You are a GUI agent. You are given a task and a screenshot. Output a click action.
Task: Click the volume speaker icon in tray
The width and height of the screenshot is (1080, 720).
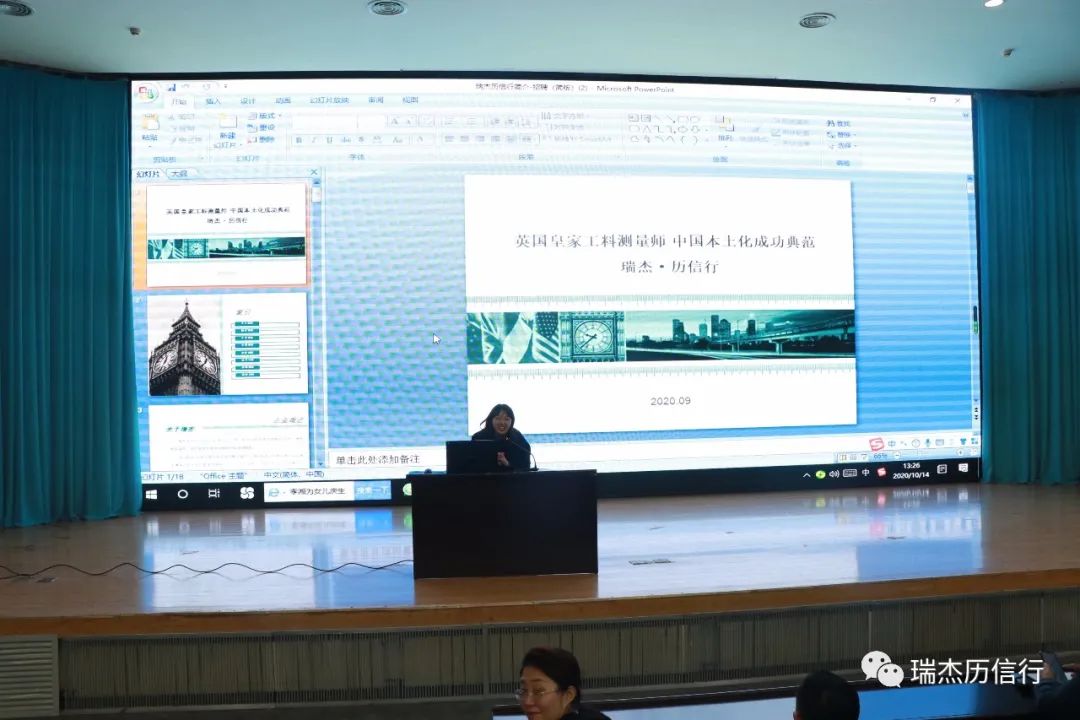point(833,474)
